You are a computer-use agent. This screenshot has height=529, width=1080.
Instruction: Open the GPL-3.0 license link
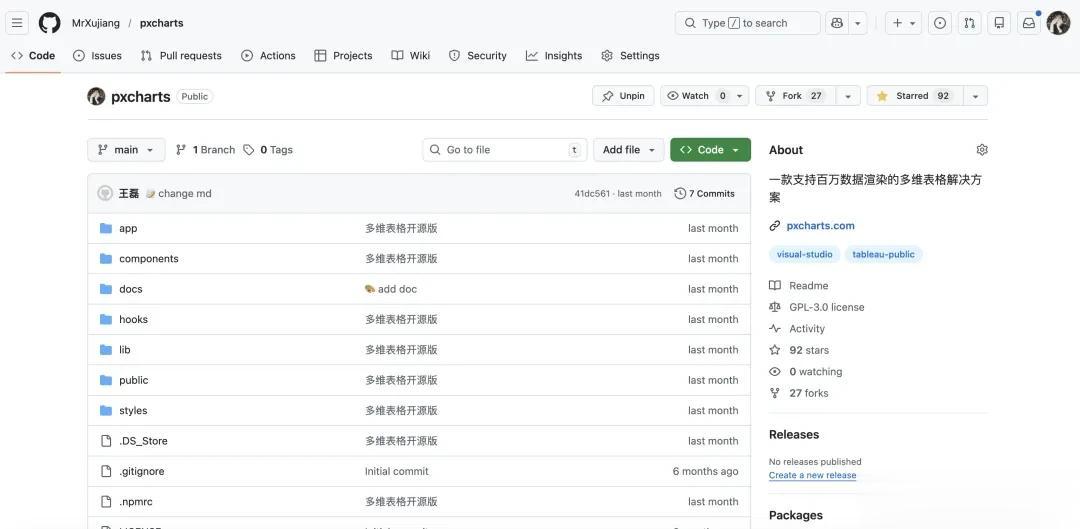pyautogui.click(x=827, y=307)
